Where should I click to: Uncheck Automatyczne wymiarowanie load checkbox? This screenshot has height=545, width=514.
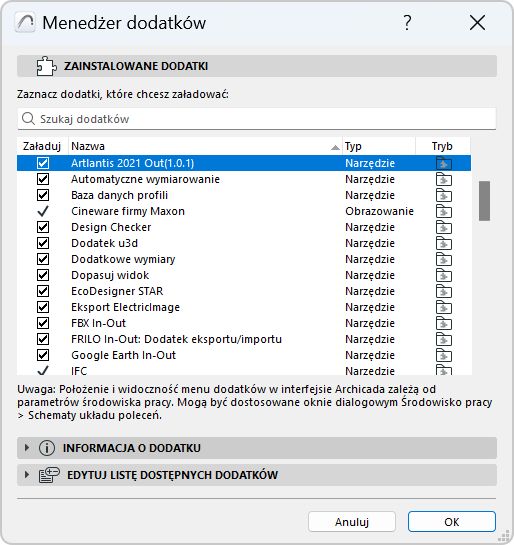43,179
